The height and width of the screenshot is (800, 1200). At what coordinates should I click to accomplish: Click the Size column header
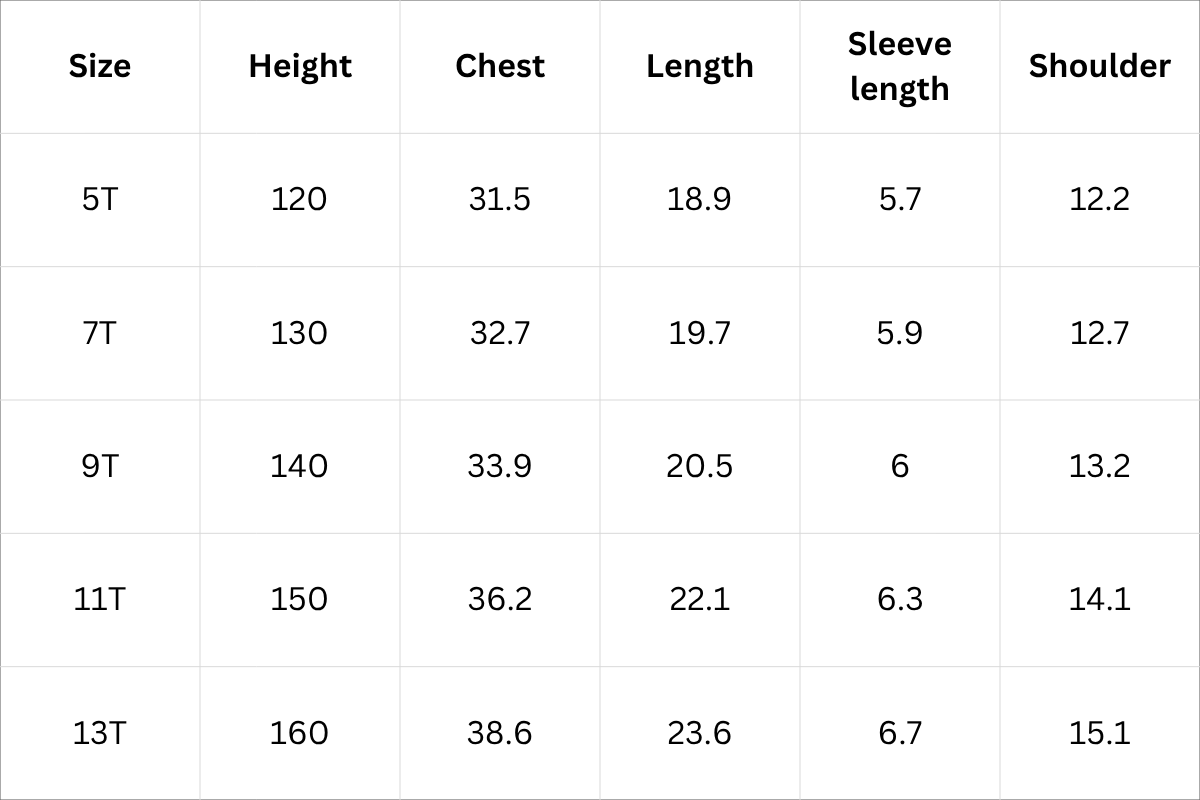tap(100, 66)
